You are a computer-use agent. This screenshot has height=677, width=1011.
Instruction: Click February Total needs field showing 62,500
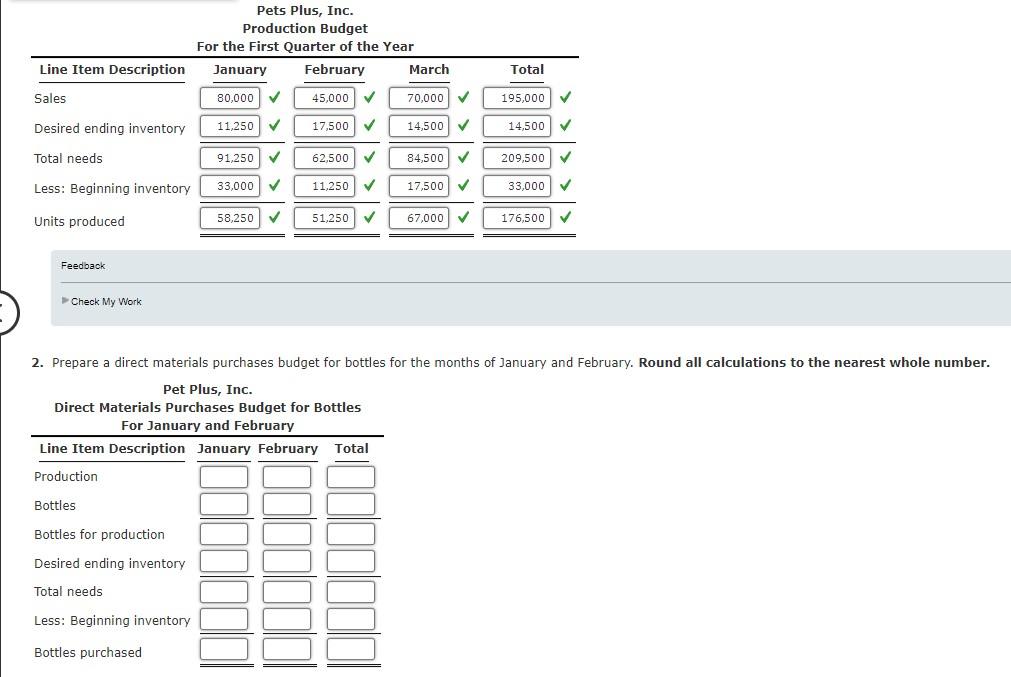pyautogui.click(x=324, y=158)
